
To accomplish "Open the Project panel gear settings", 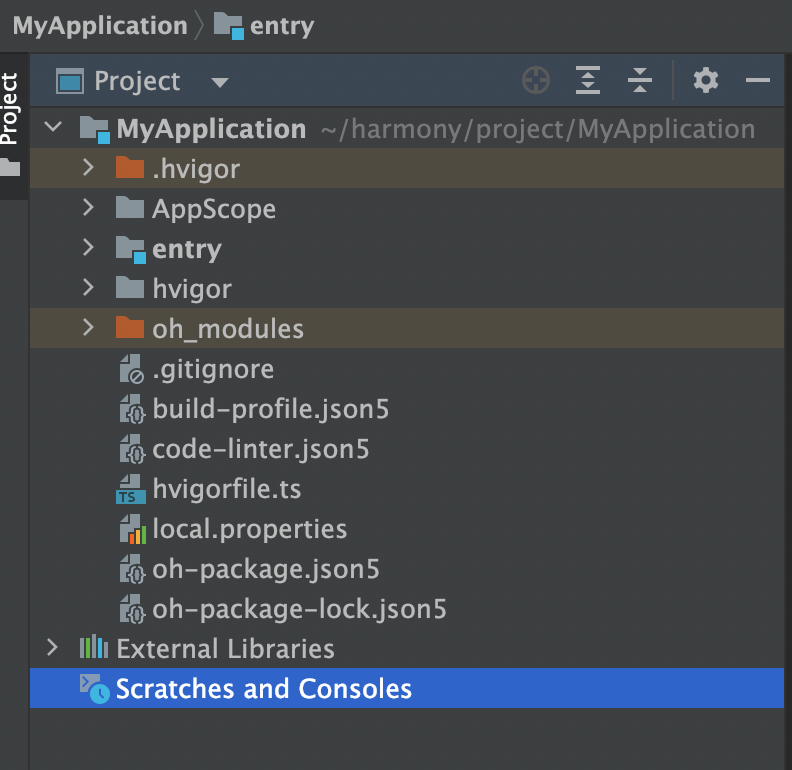I will click(706, 80).
